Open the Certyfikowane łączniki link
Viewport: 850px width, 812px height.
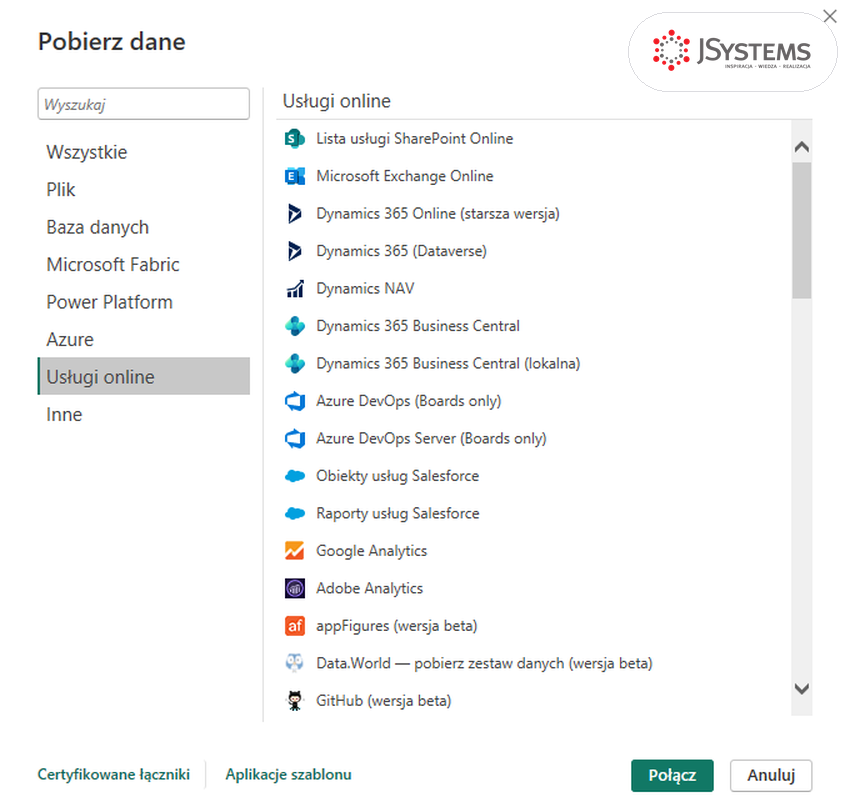coord(113,775)
